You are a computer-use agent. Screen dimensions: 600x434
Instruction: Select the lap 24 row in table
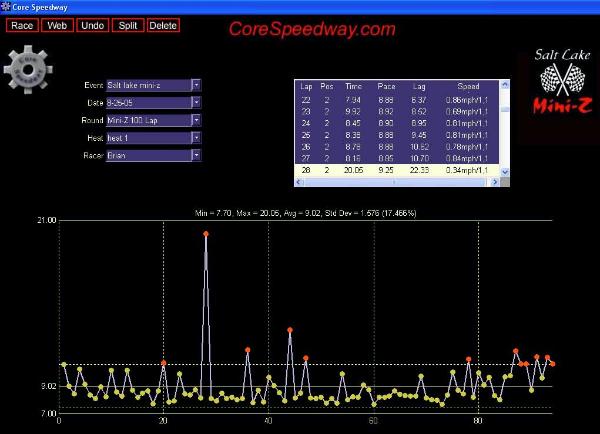[397, 123]
